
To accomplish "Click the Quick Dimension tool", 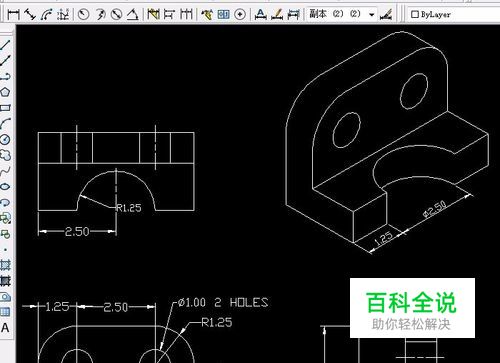I will point(153,14).
